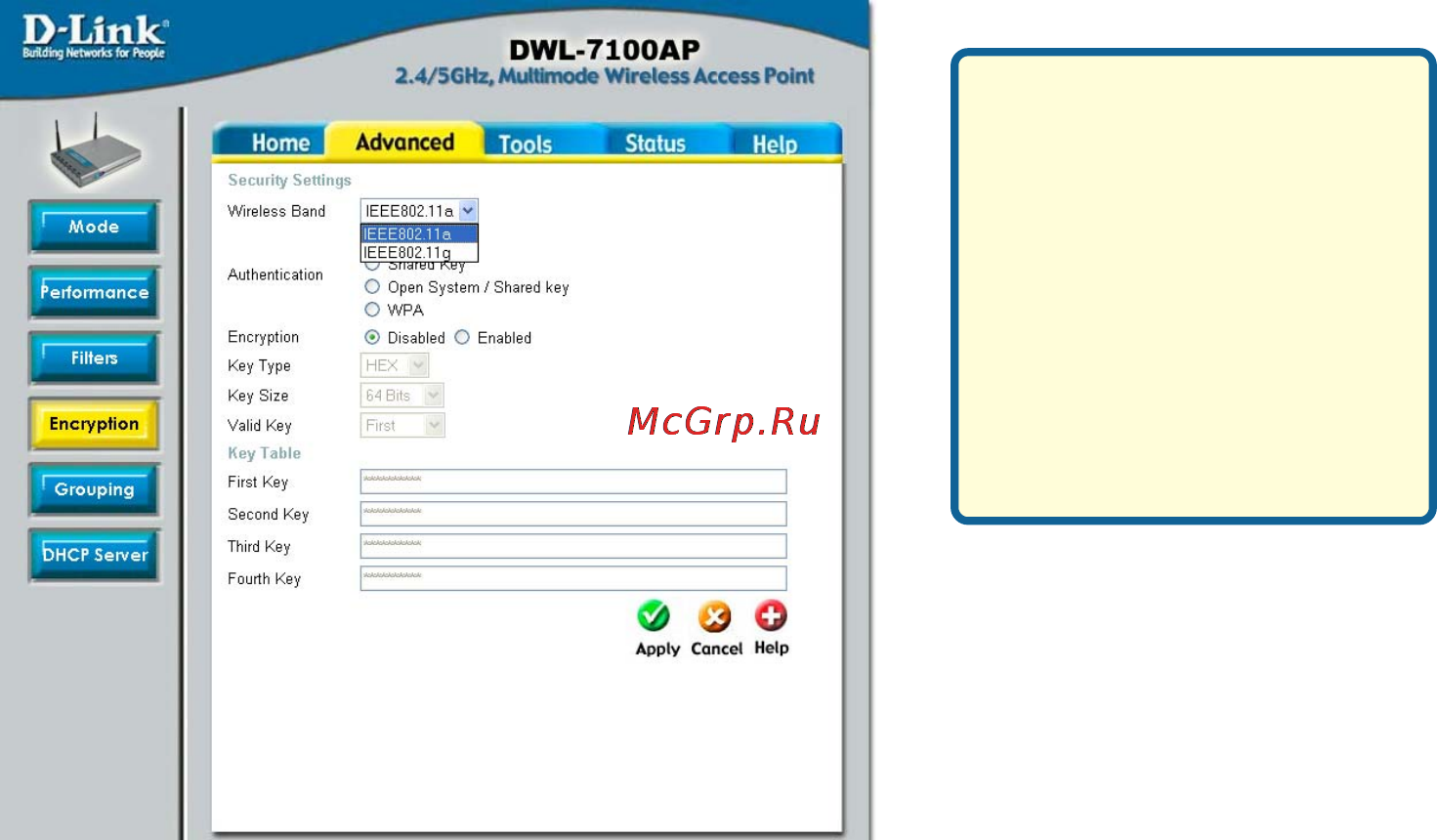Click the Key Table heading

(x=264, y=453)
